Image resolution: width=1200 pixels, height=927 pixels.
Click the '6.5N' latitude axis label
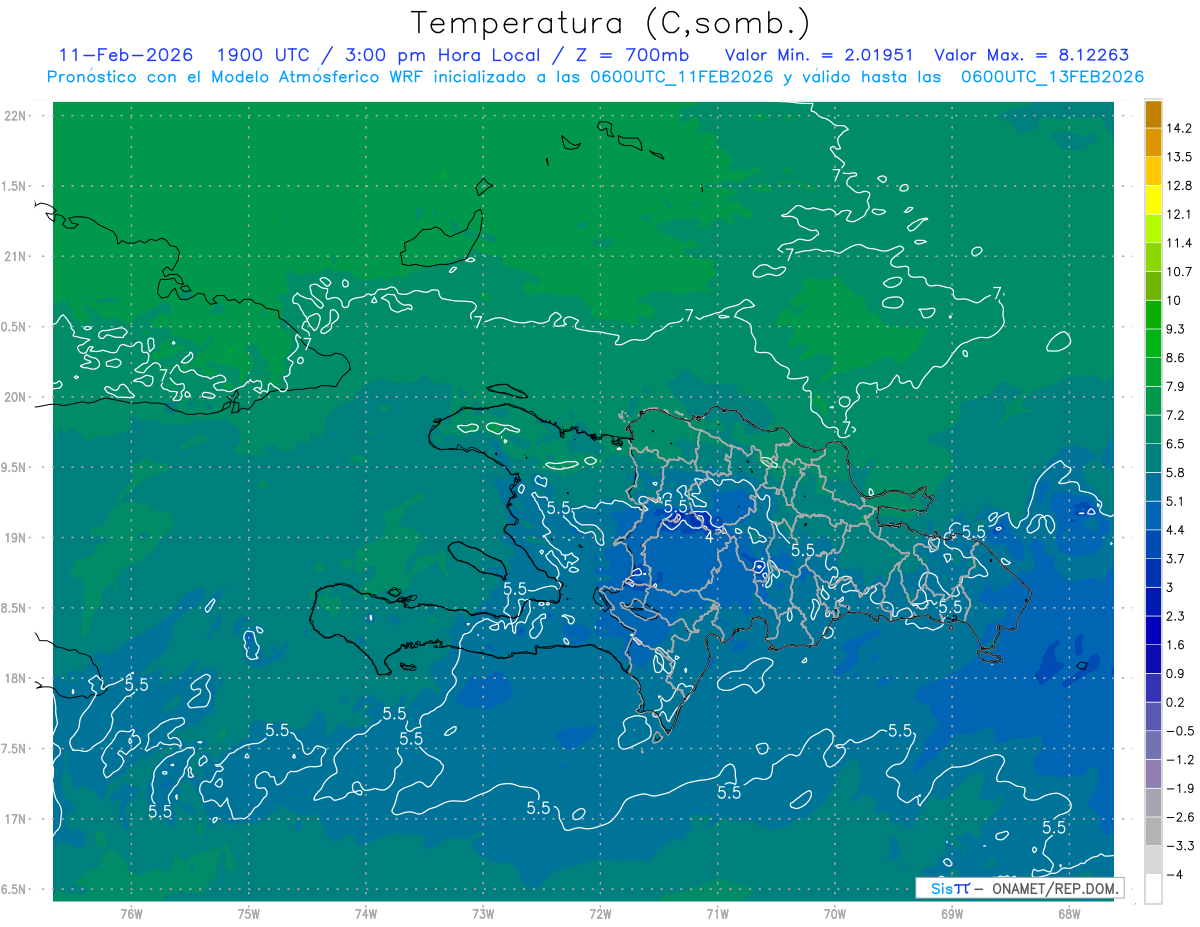pos(14,890)
